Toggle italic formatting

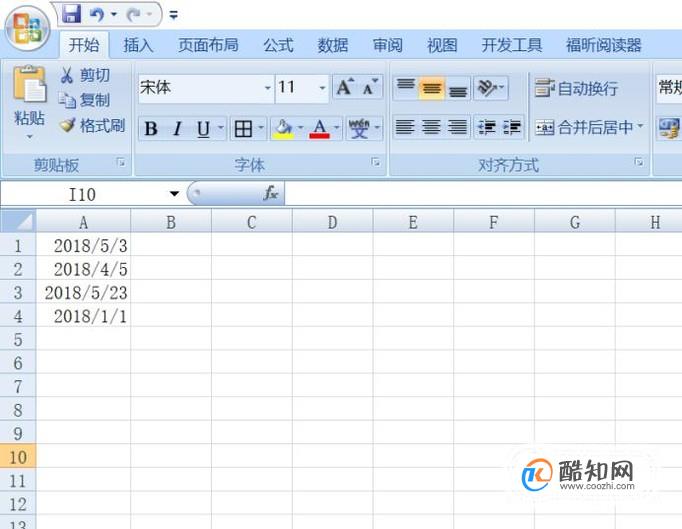177,128
